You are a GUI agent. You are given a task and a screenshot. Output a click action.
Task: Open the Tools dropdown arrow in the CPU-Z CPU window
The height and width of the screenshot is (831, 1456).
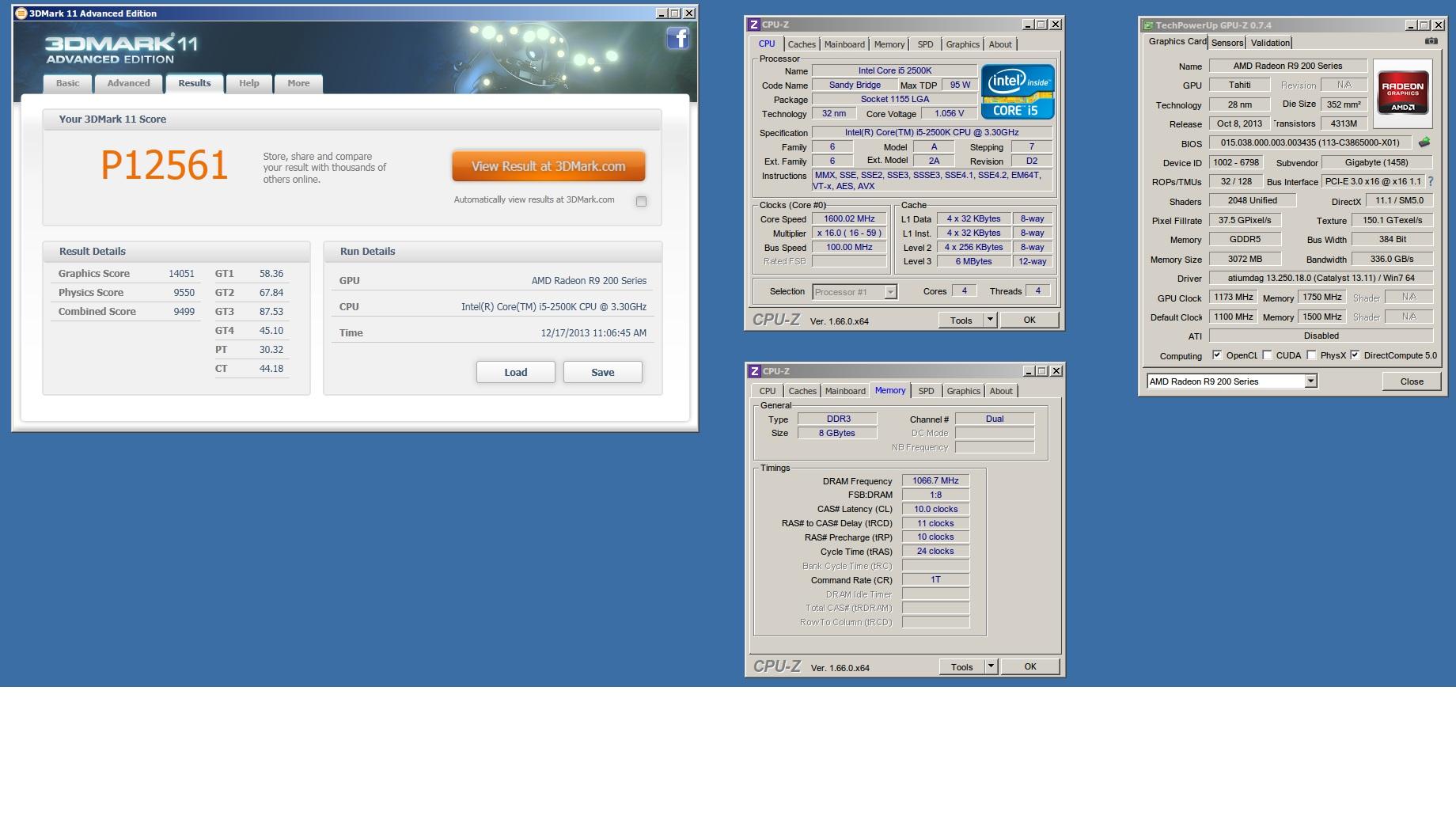989,320
